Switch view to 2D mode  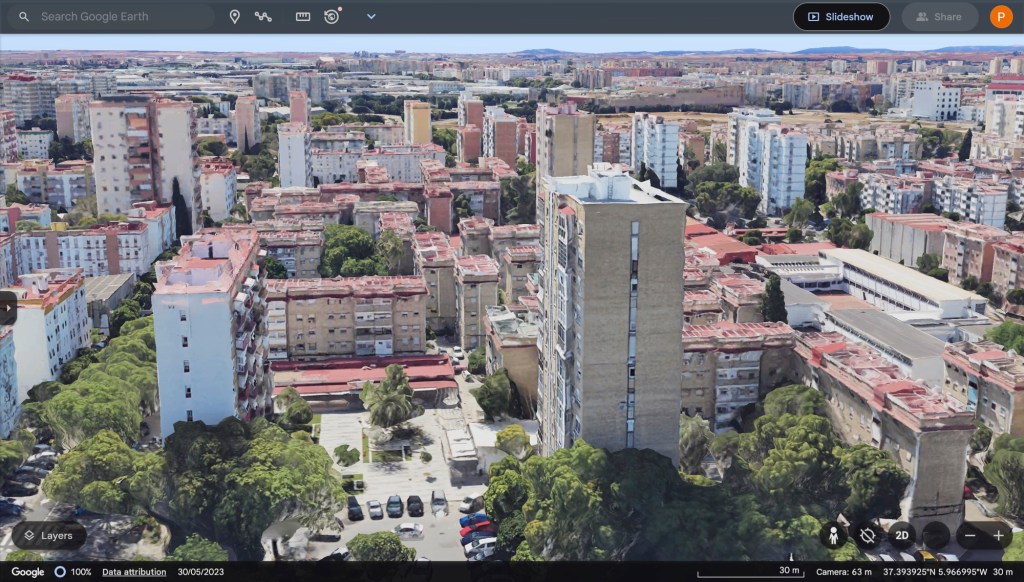[x=901, y=535]
